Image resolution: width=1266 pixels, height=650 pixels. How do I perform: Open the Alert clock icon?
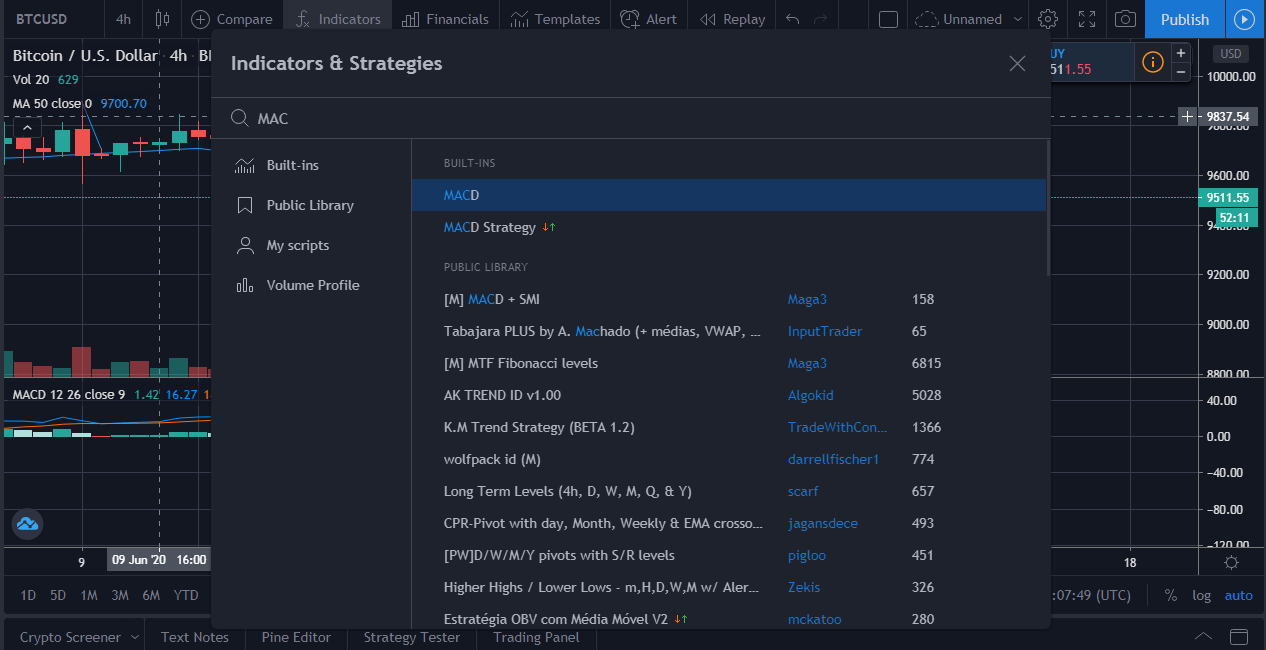coord(631,19)
